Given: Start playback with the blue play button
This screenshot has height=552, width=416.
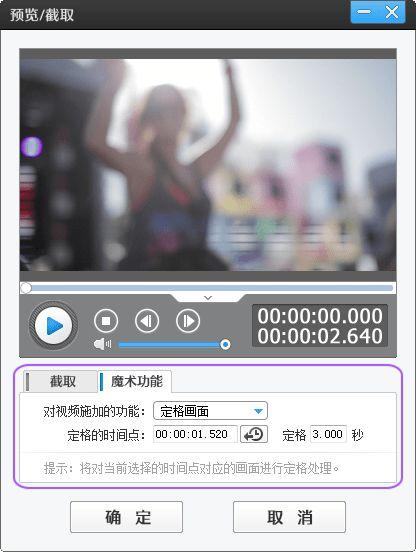Looking at the screenshot, I should 53,326.
